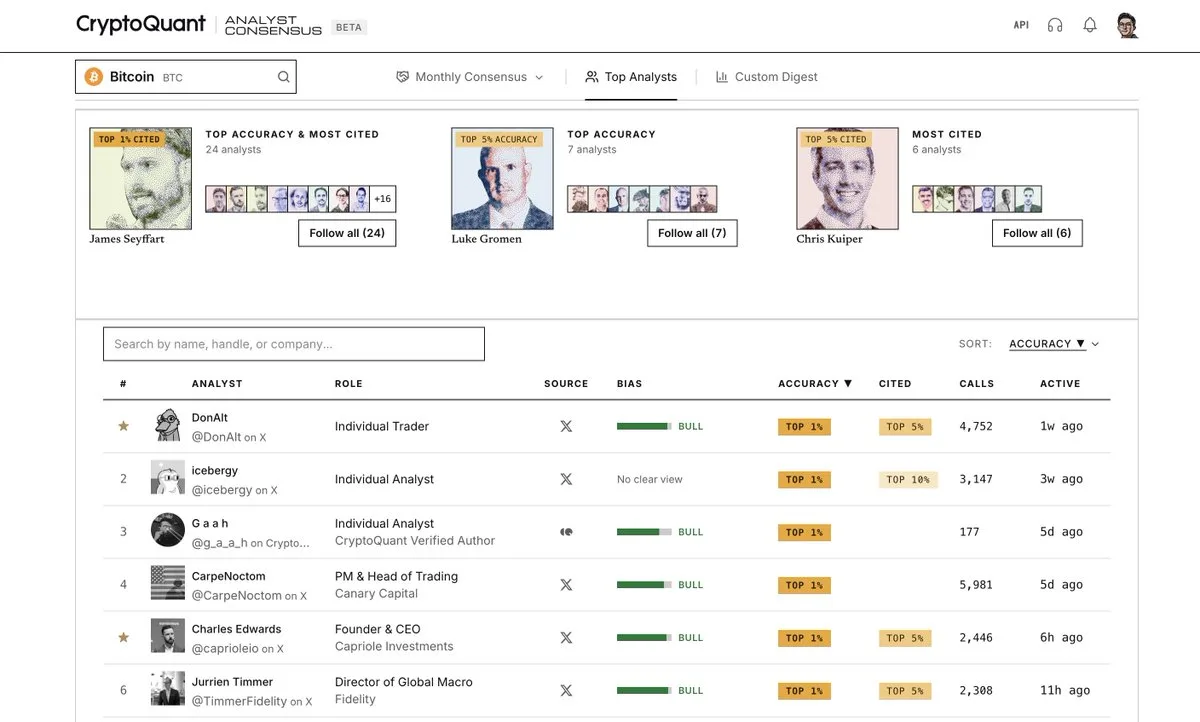Click the analyst search field

tap(294, 344)
